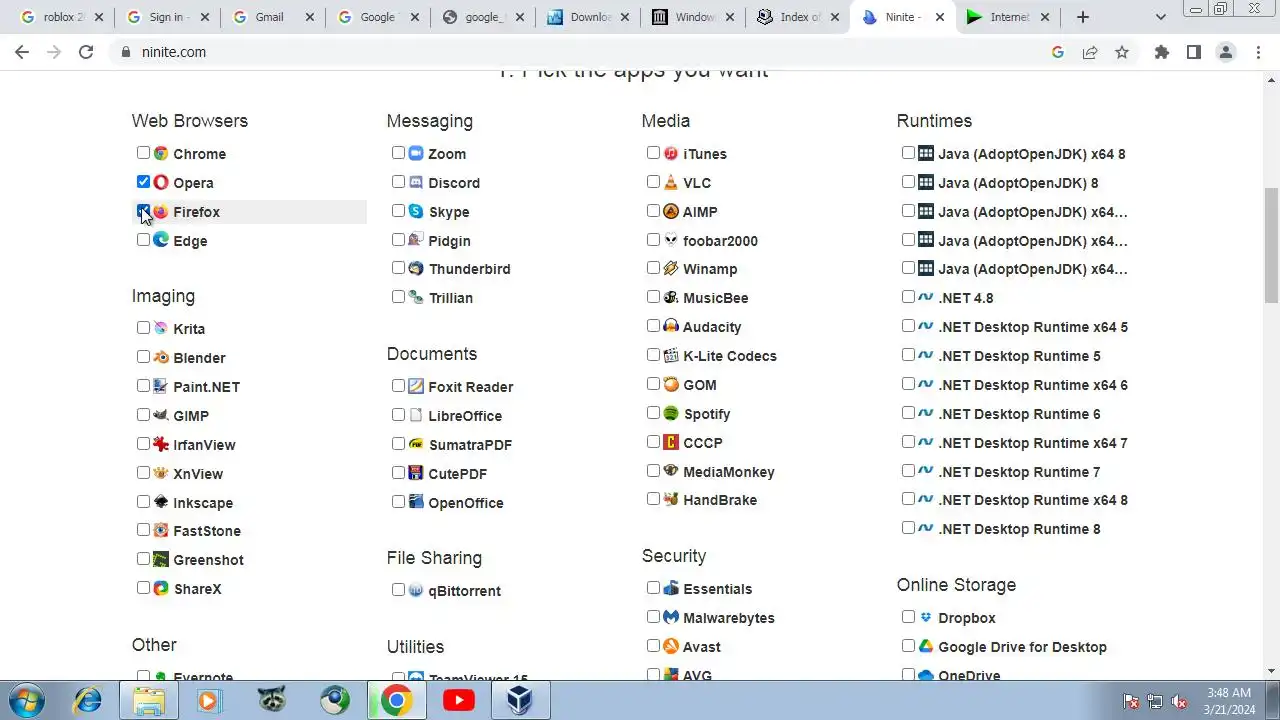Click the page vertical scrollbar thumb
The width and height of the screenshot is (1280, 720).
pos(1271,245)
